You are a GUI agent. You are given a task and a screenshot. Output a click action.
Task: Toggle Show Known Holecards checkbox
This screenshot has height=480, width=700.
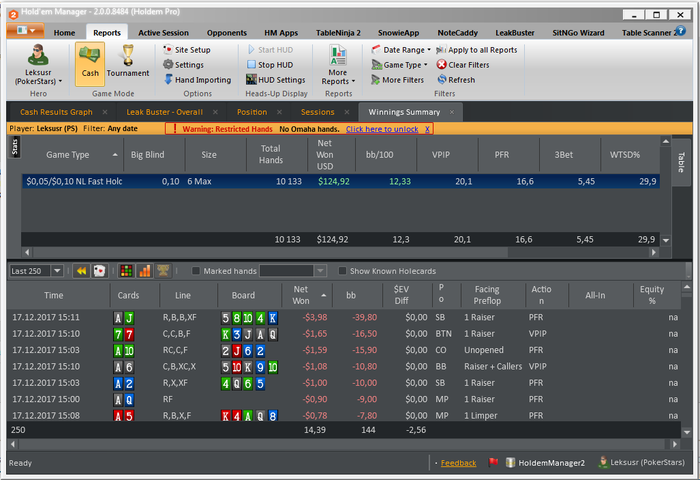pos(342,271)
